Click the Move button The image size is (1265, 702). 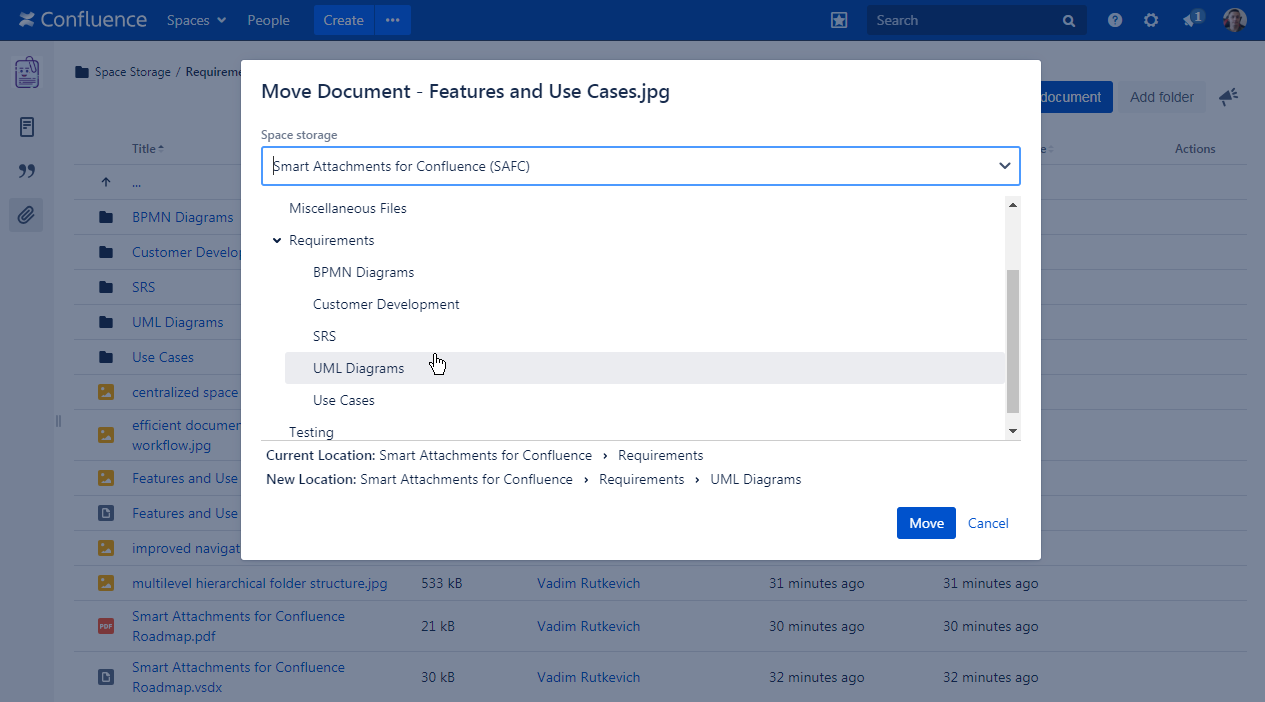click(x=926, y=523)
